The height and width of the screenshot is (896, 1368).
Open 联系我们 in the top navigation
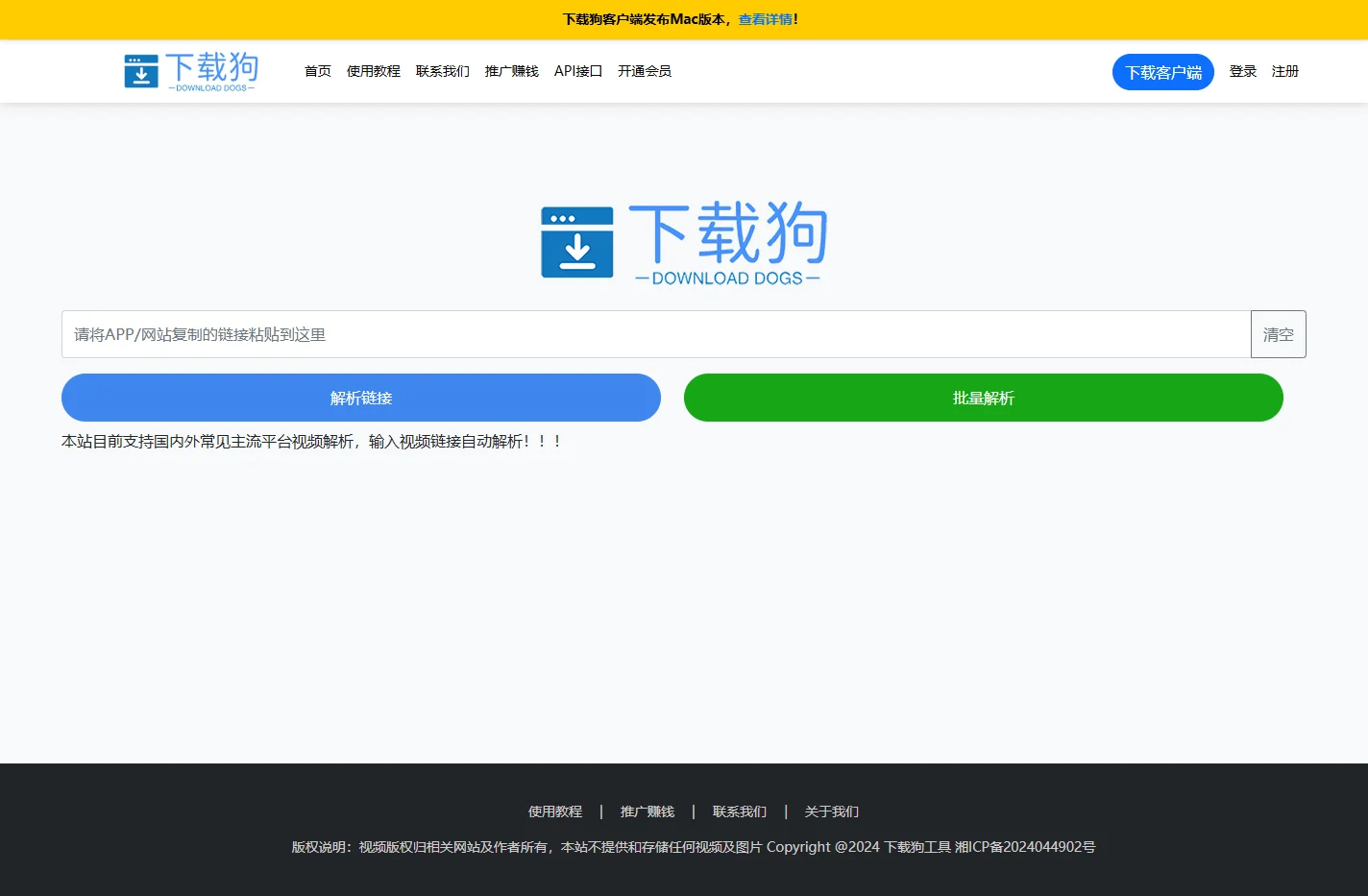click(x=443, y=71)
